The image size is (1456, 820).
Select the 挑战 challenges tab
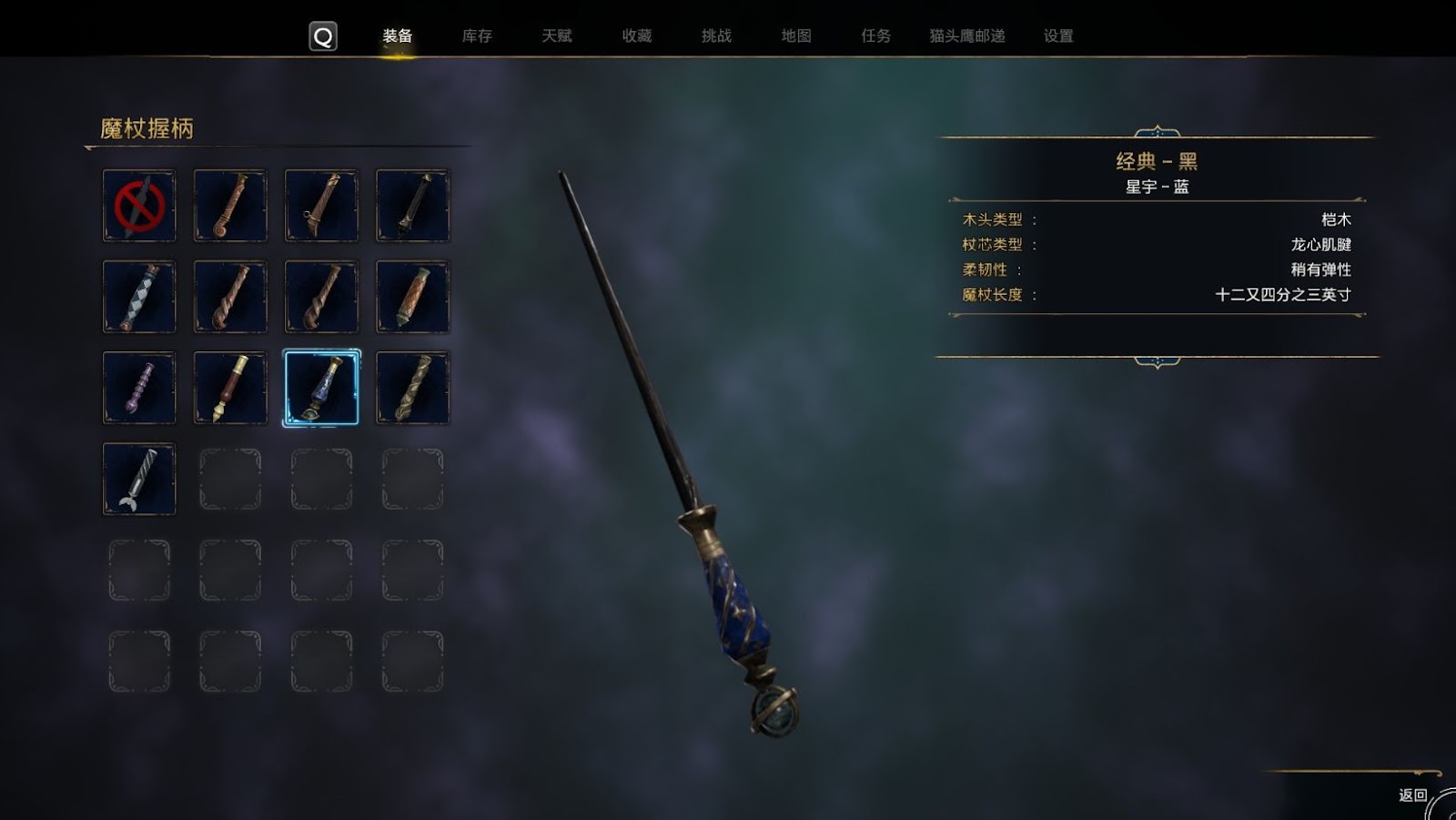(716, 35)
